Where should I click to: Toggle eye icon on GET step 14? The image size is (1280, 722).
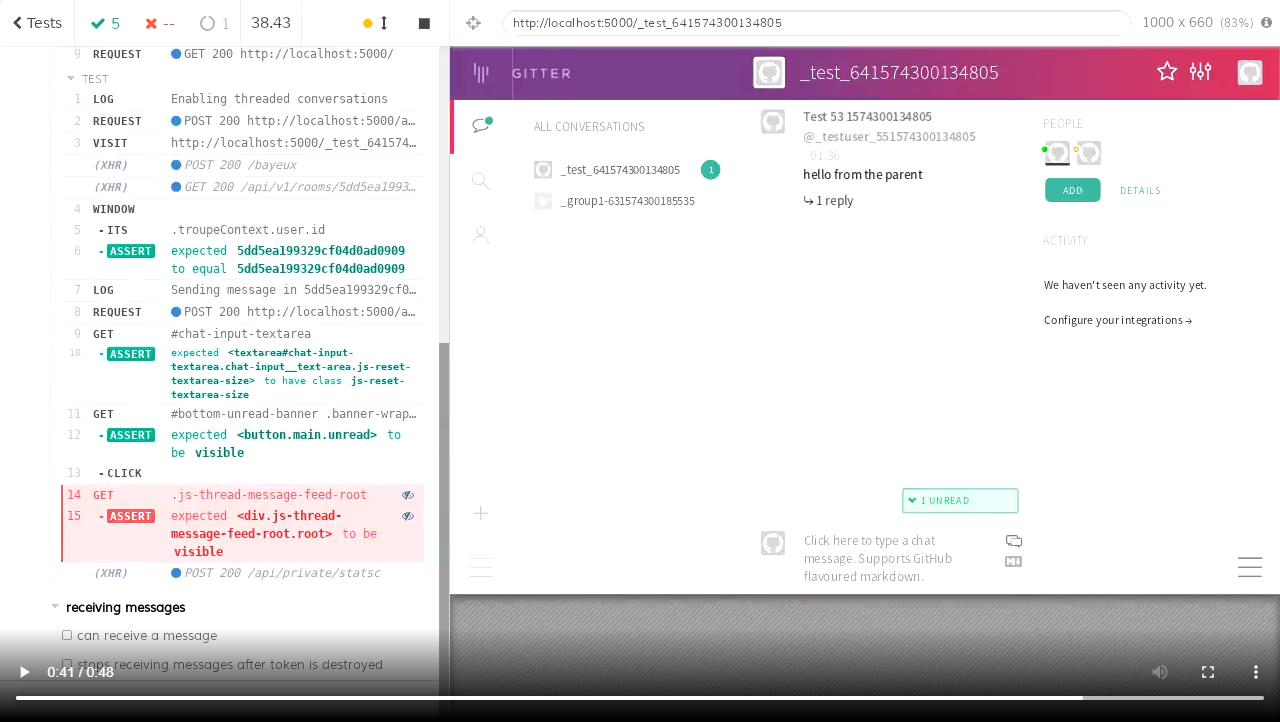point(408,495)
